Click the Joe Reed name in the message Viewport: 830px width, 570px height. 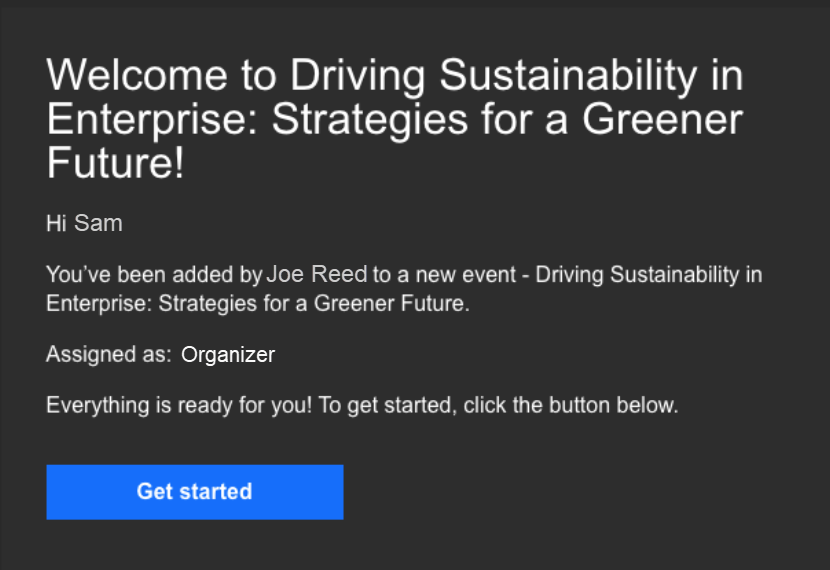click(317, 274)
